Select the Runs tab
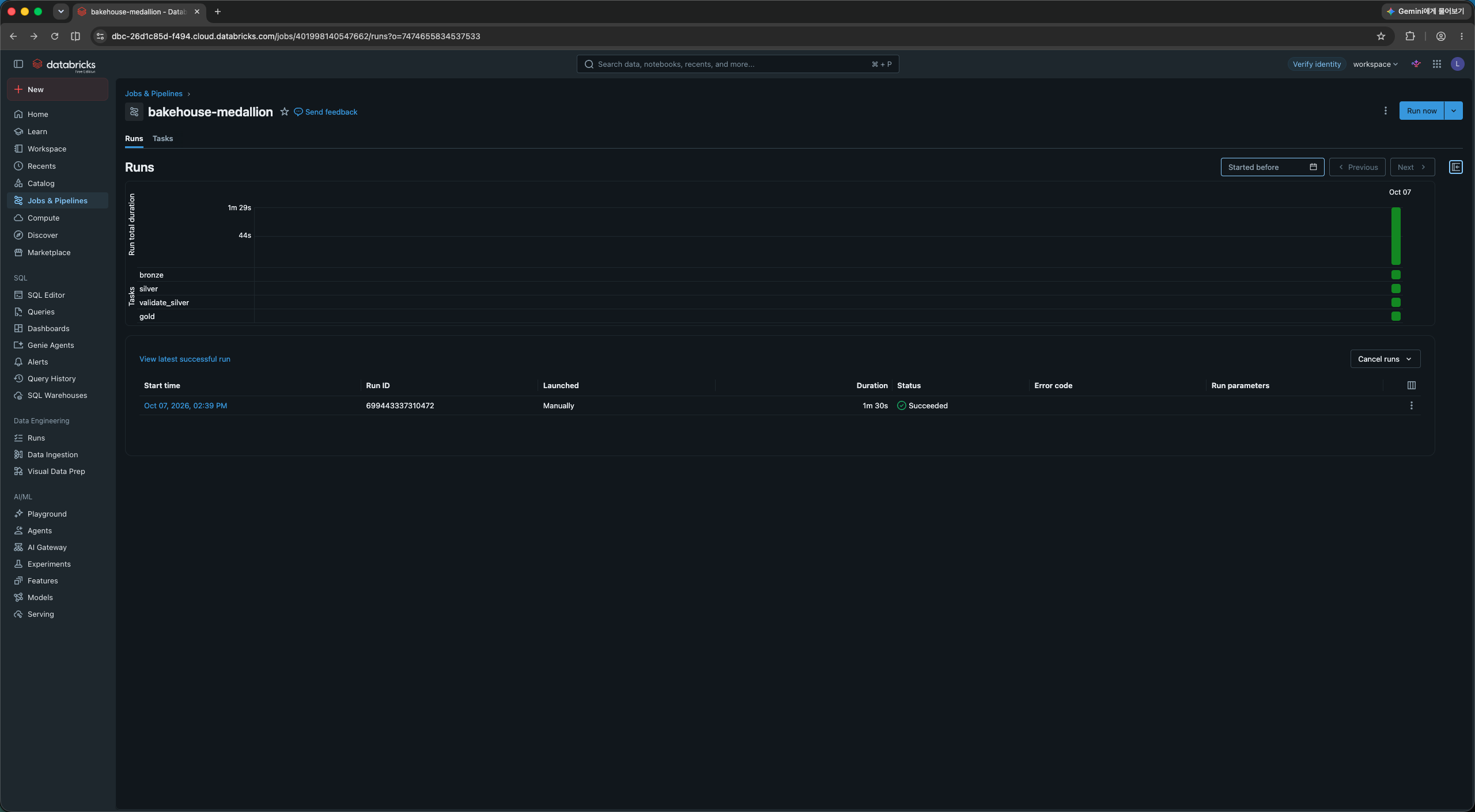1475x812 pixels. (x=134, y=138)
